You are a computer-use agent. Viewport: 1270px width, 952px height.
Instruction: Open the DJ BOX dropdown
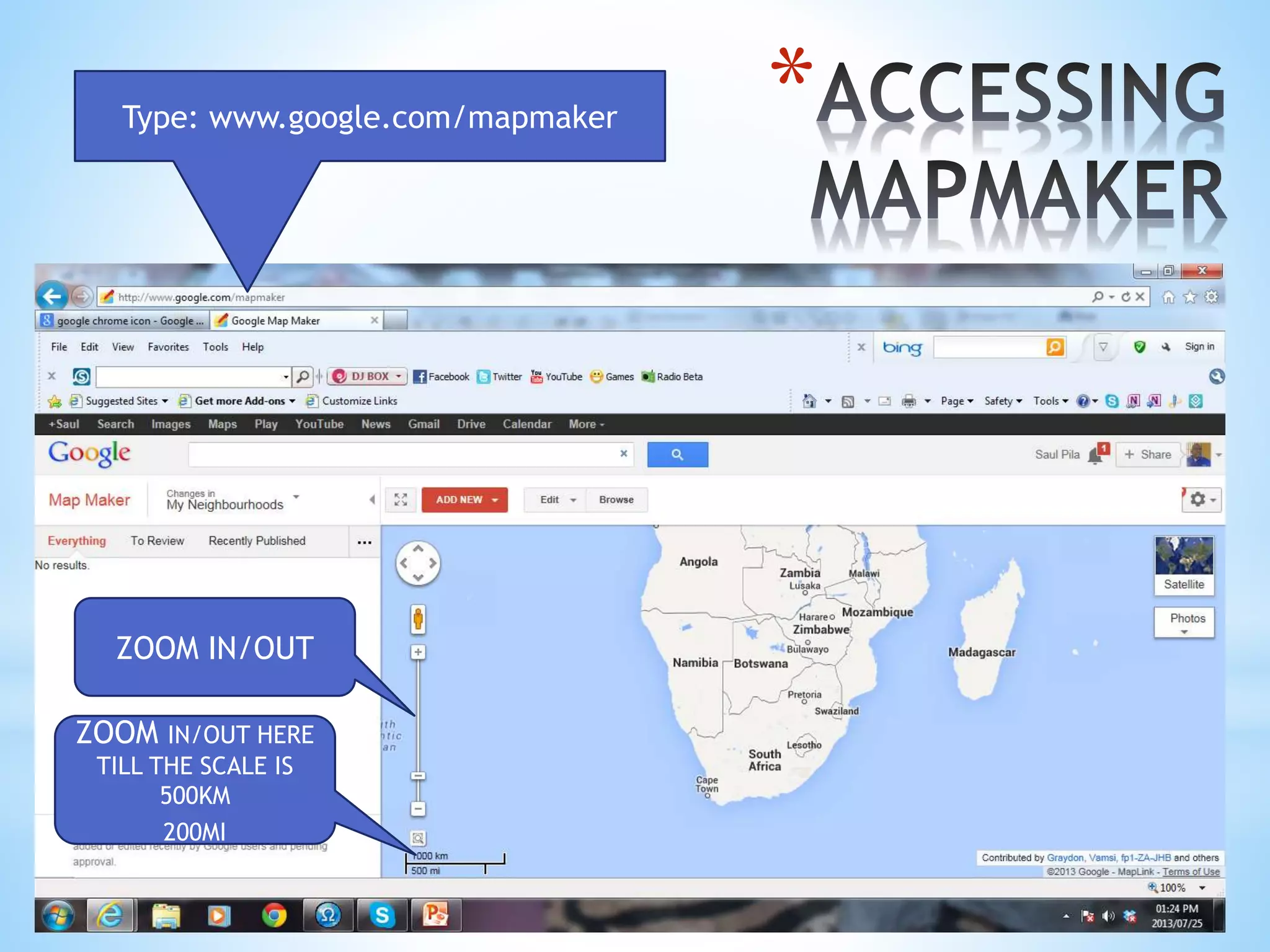[x=367, y=376]
